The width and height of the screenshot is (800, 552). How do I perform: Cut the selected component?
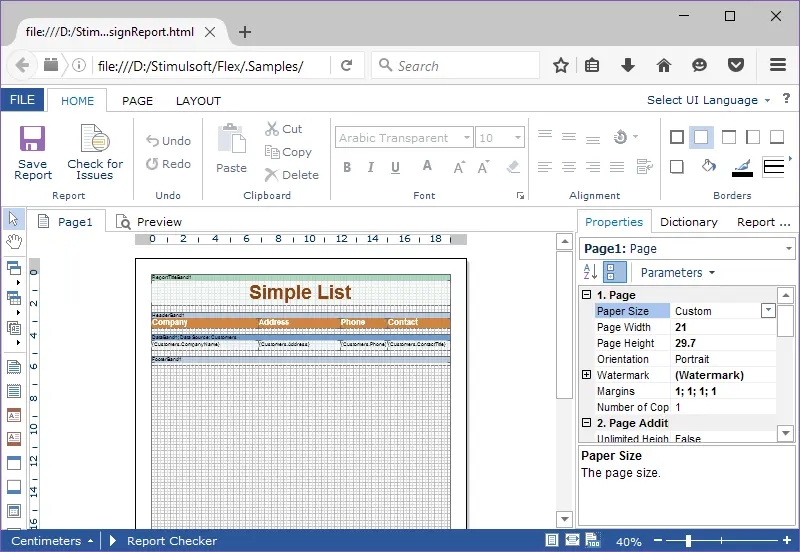tap(284, 129)
